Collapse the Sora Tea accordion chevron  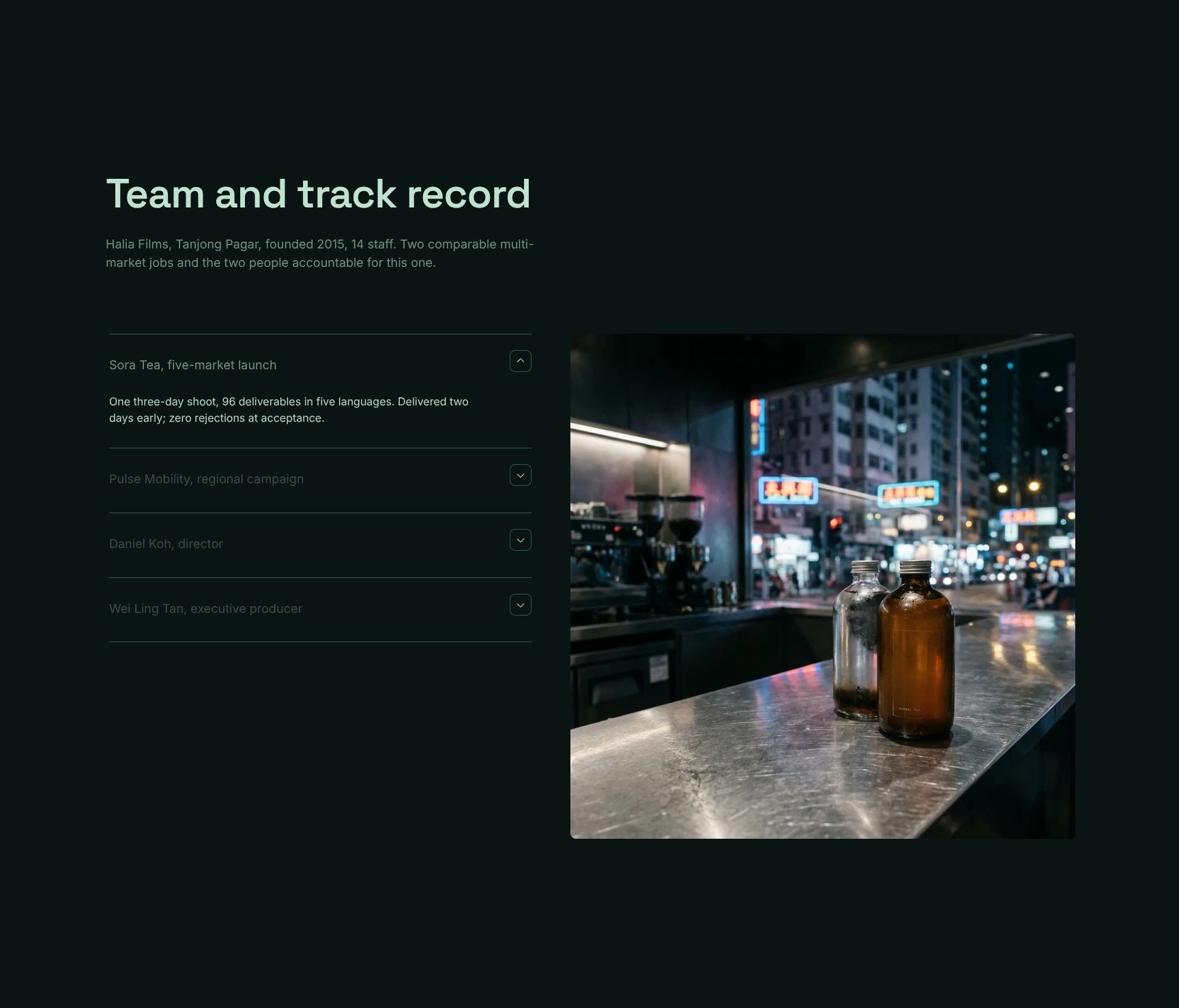(x=520, y=361)
